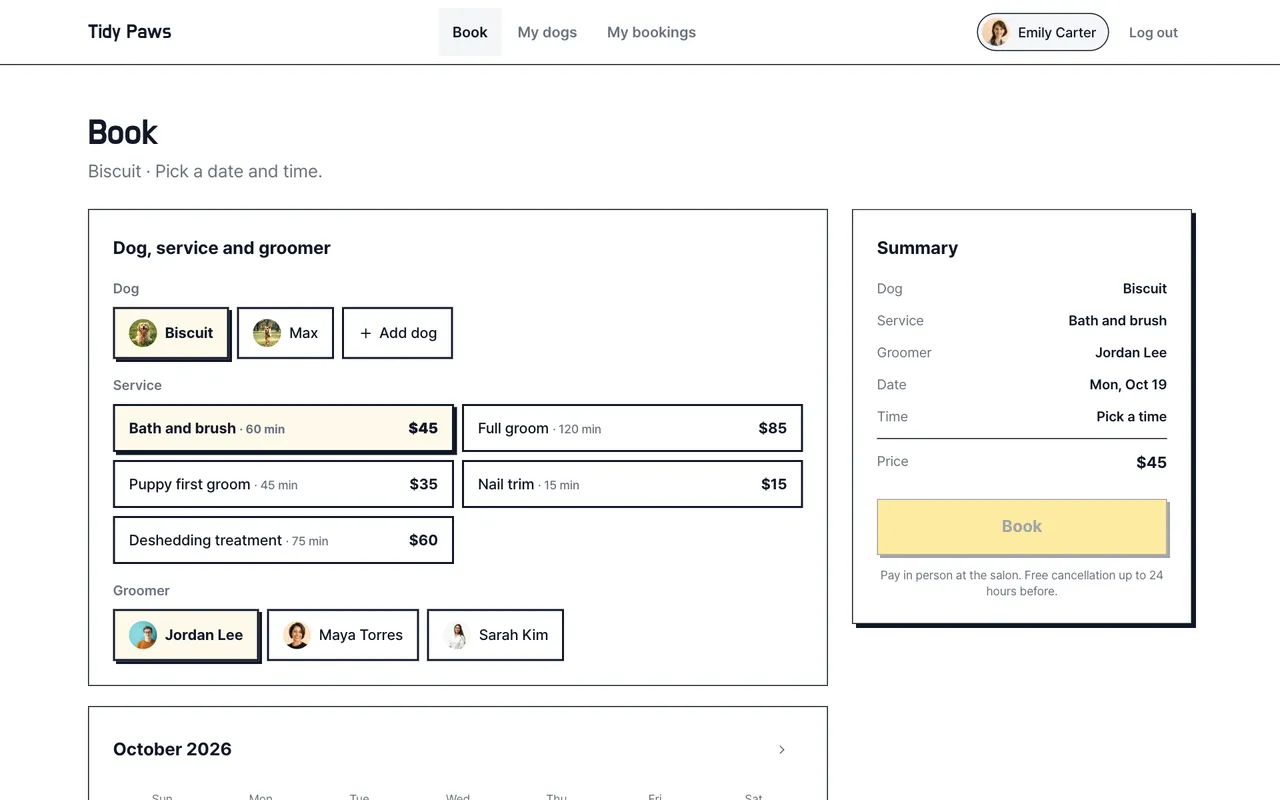Click the October 2026 calendar heading
Screen dimensions: 1280x800
tap(172, 749)
